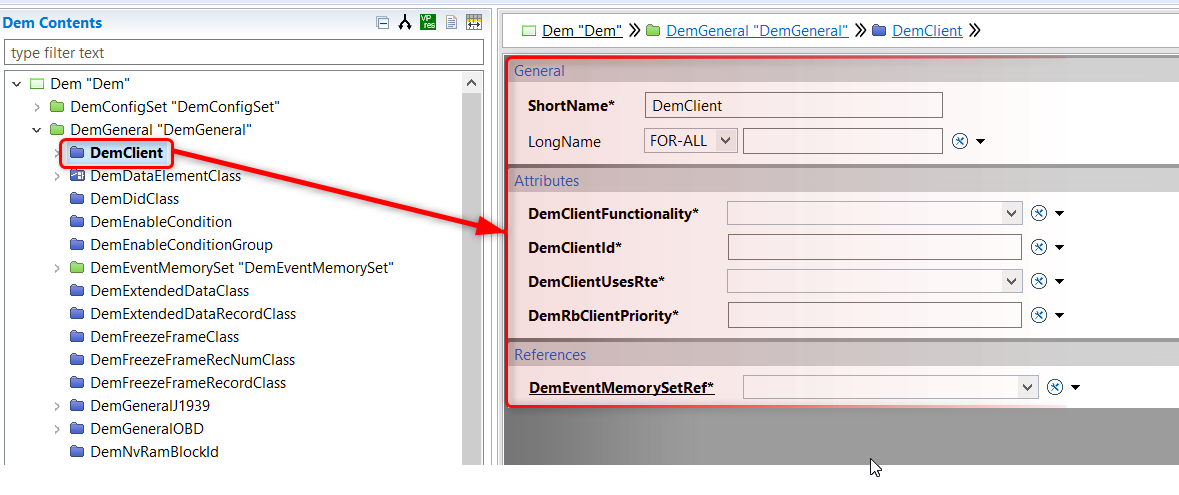This screenshot has height=495, width=1179.
Task: Click into the DemRbClientPriority input field
Action: 874,315
